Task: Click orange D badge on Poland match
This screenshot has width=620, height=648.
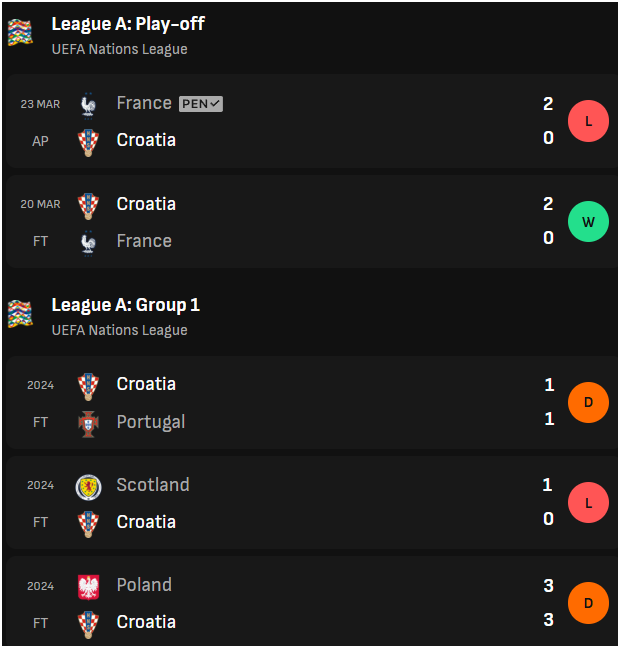Action: pos(588,603)
